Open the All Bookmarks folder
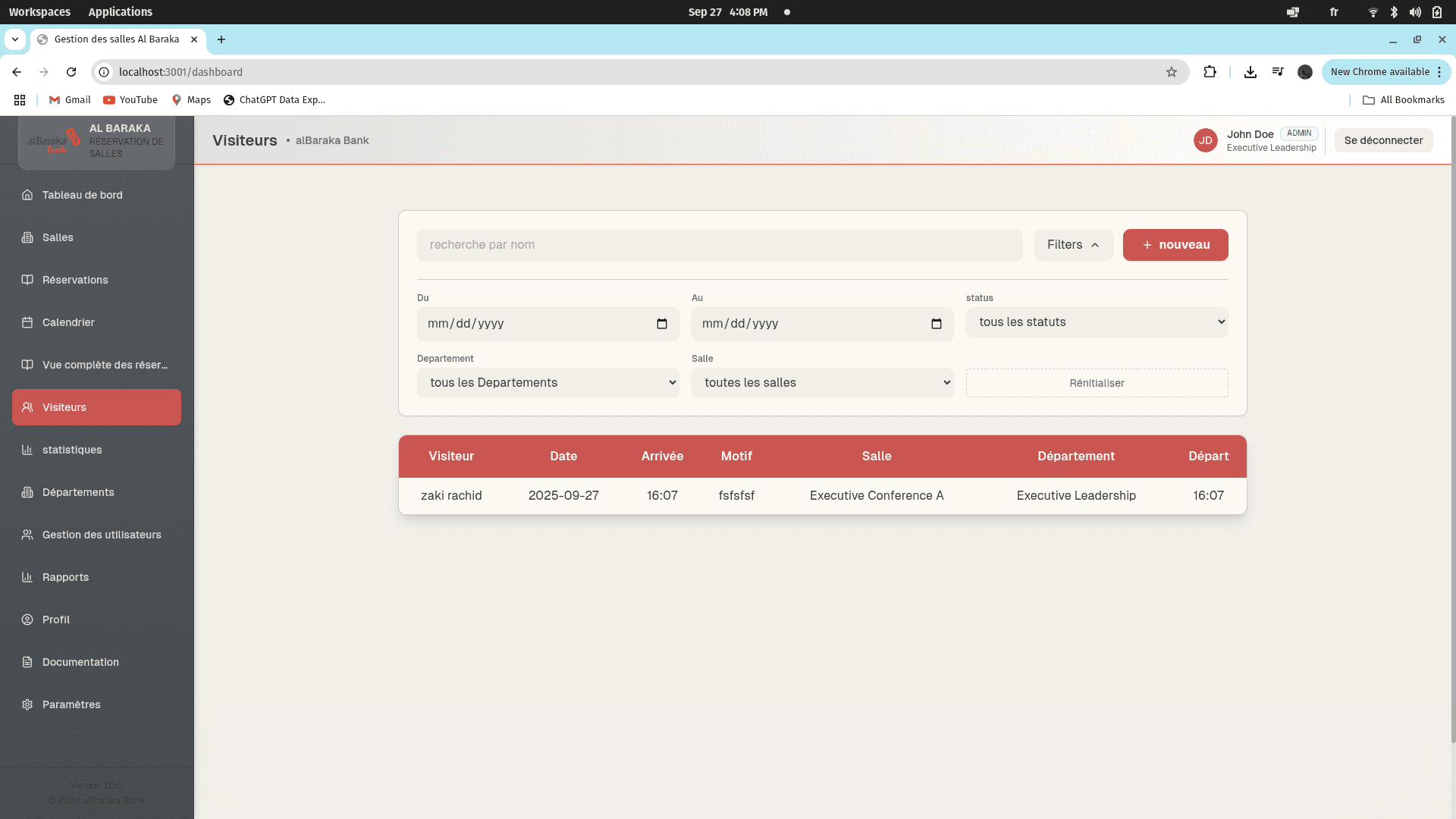 point(1403,100)
